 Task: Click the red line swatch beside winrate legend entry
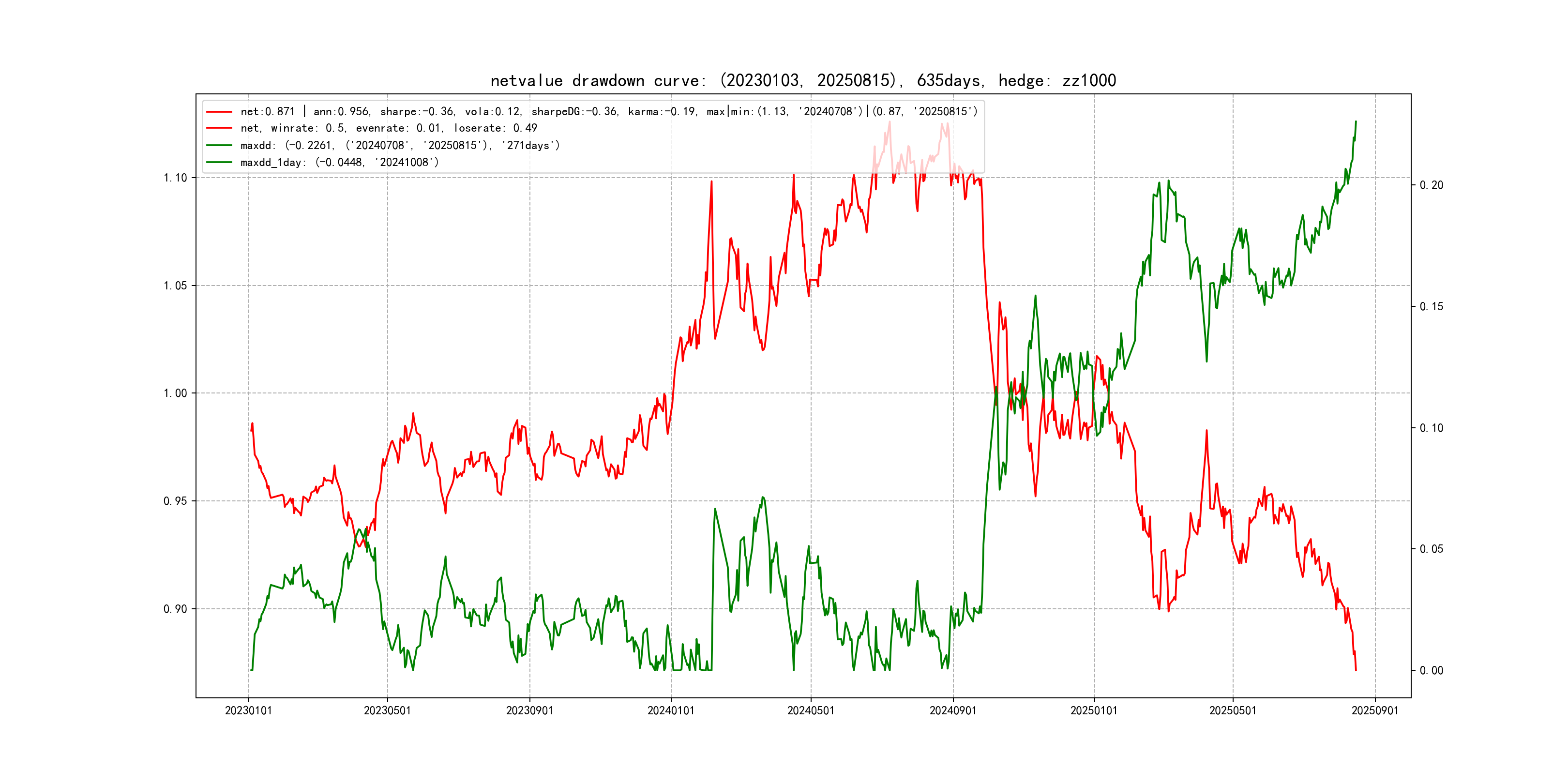coord(219,128)
